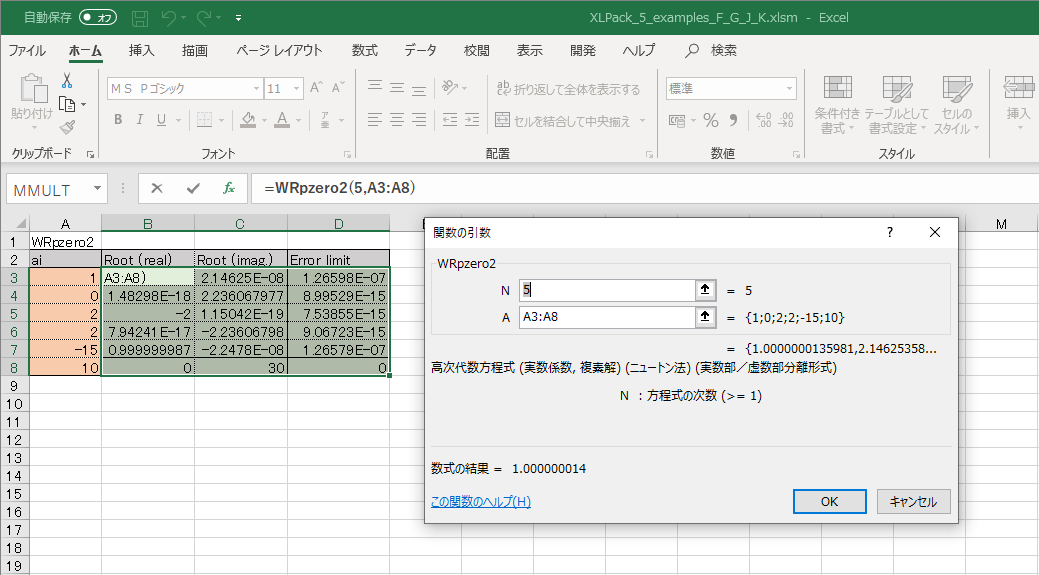Click the N argument input field
Image resolution: width=1039 pixels, height=575 pixels.
(607, 290)
